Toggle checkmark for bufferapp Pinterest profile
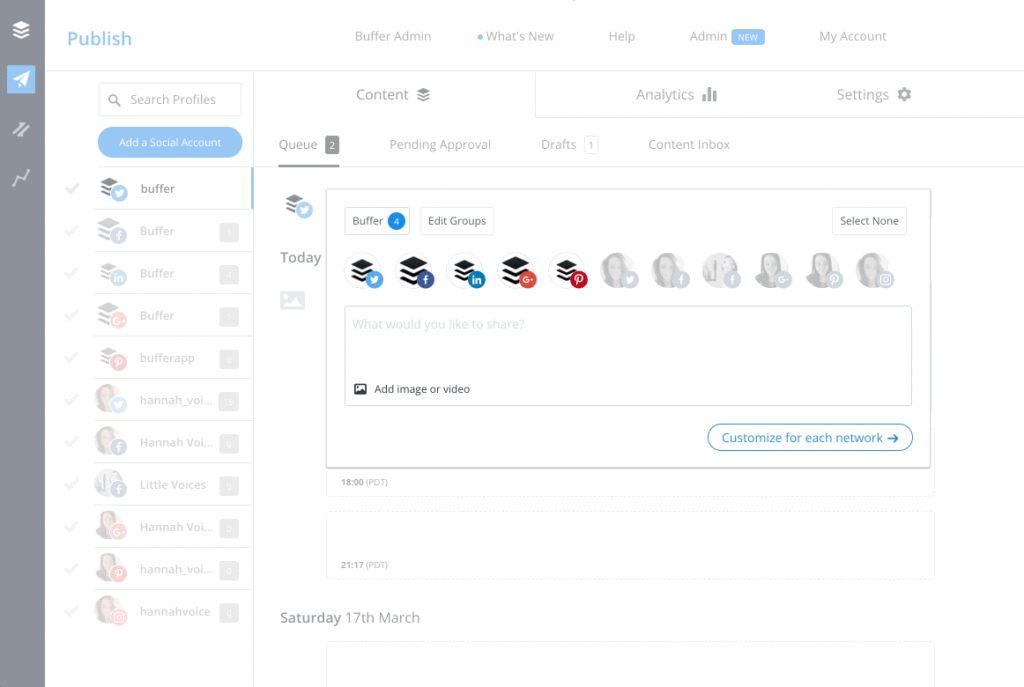 (72, 358)
